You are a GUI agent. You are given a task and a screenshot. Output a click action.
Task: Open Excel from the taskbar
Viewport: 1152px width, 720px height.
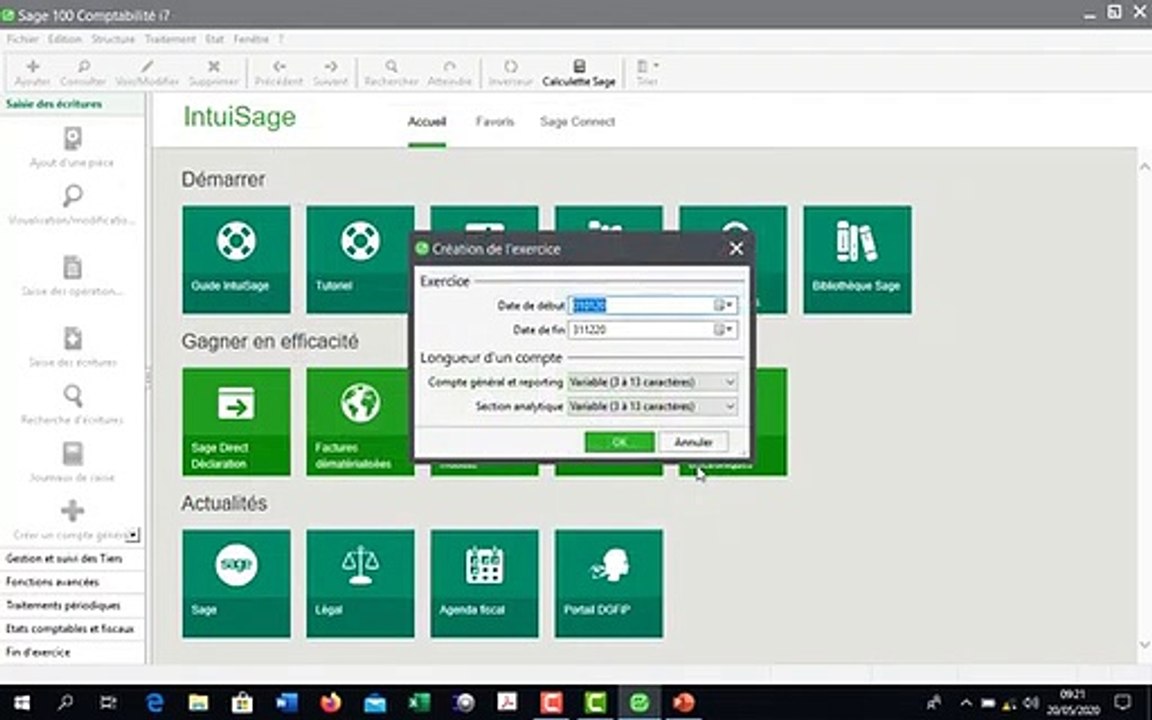click(x=420, y=703)
